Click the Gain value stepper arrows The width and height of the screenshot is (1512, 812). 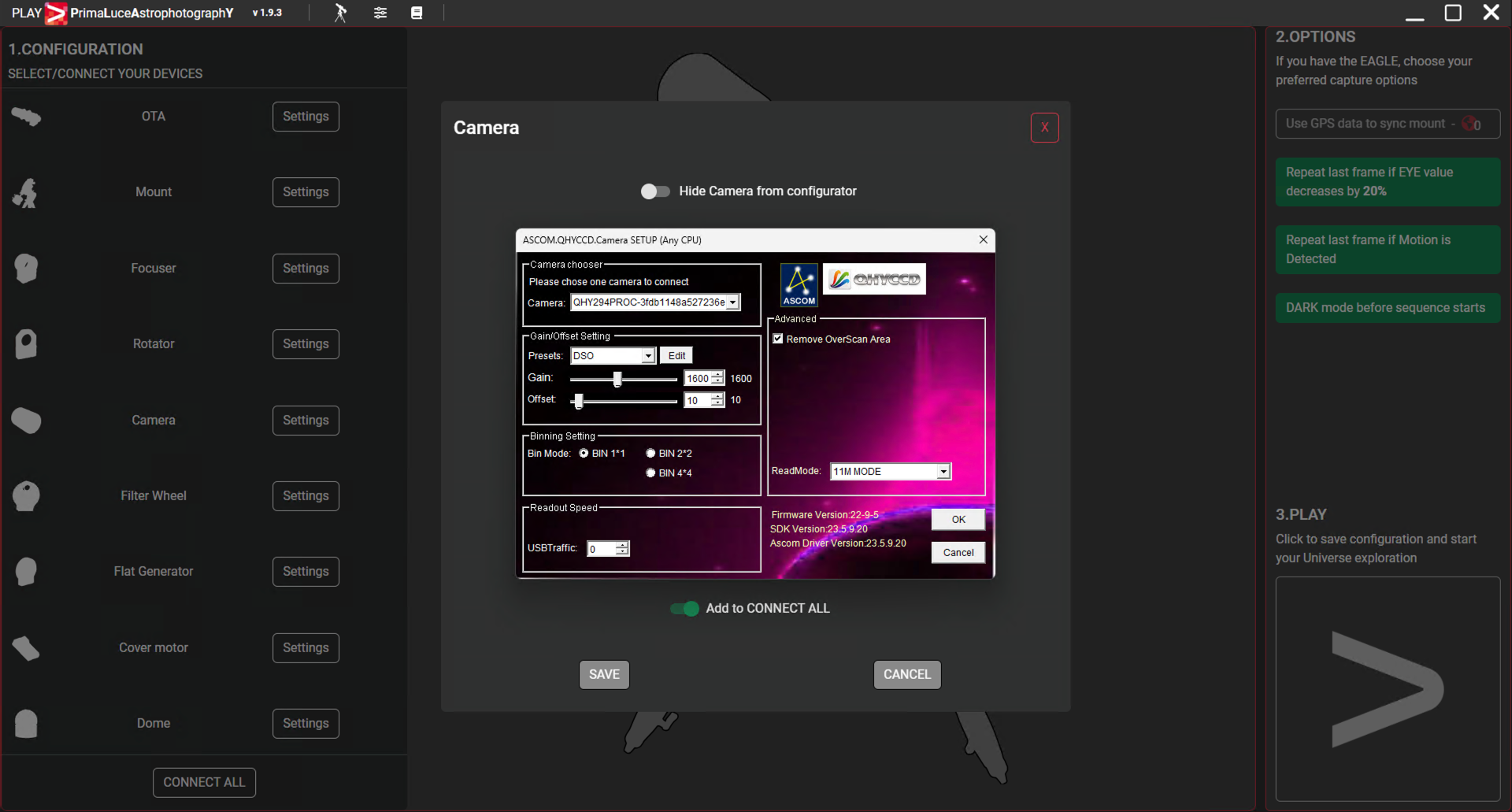(x=717, y=379)
